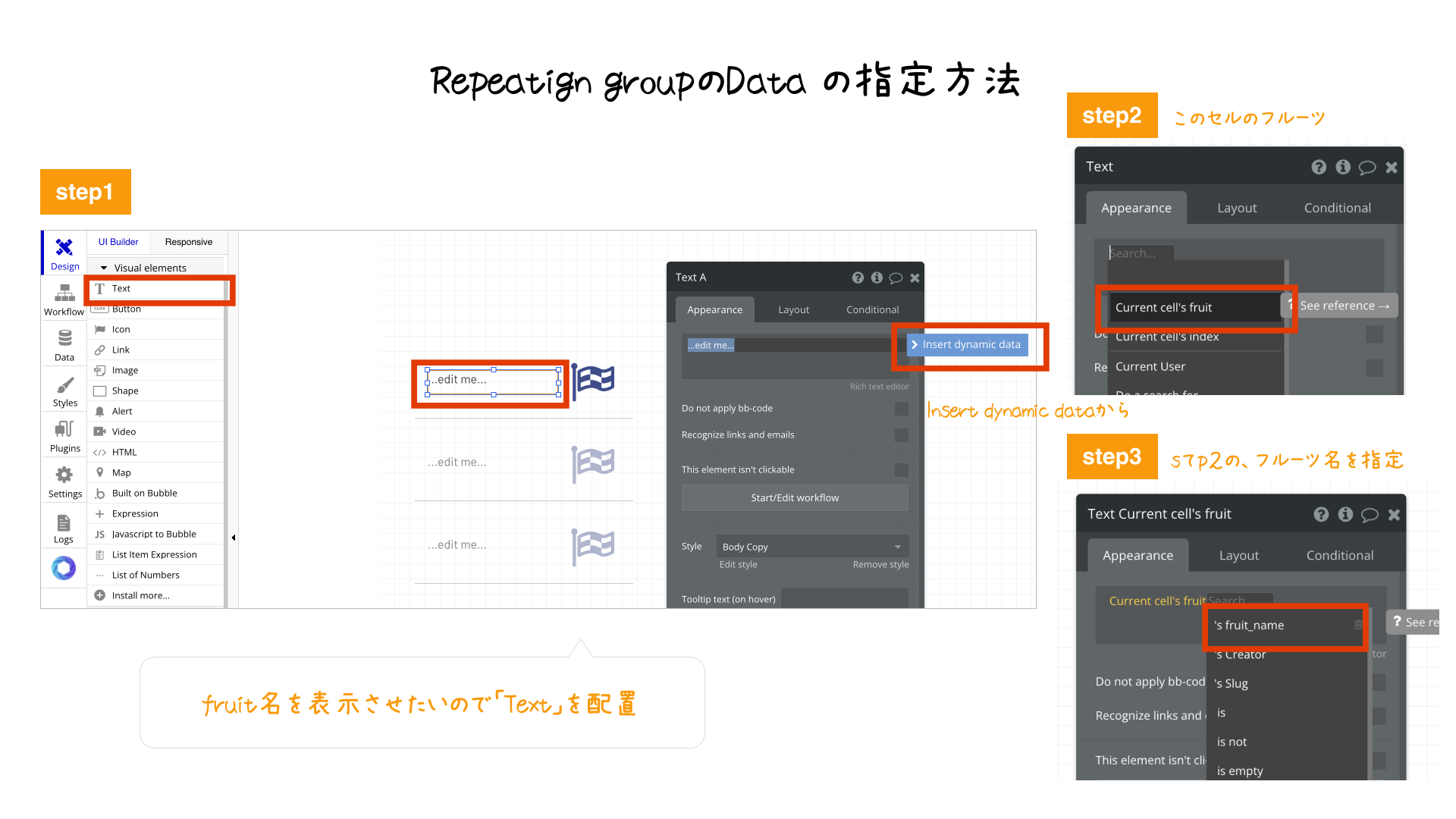Open the Conditional tab on Text A
Screen dimensions: 1456x819
[x=871, y=309]
